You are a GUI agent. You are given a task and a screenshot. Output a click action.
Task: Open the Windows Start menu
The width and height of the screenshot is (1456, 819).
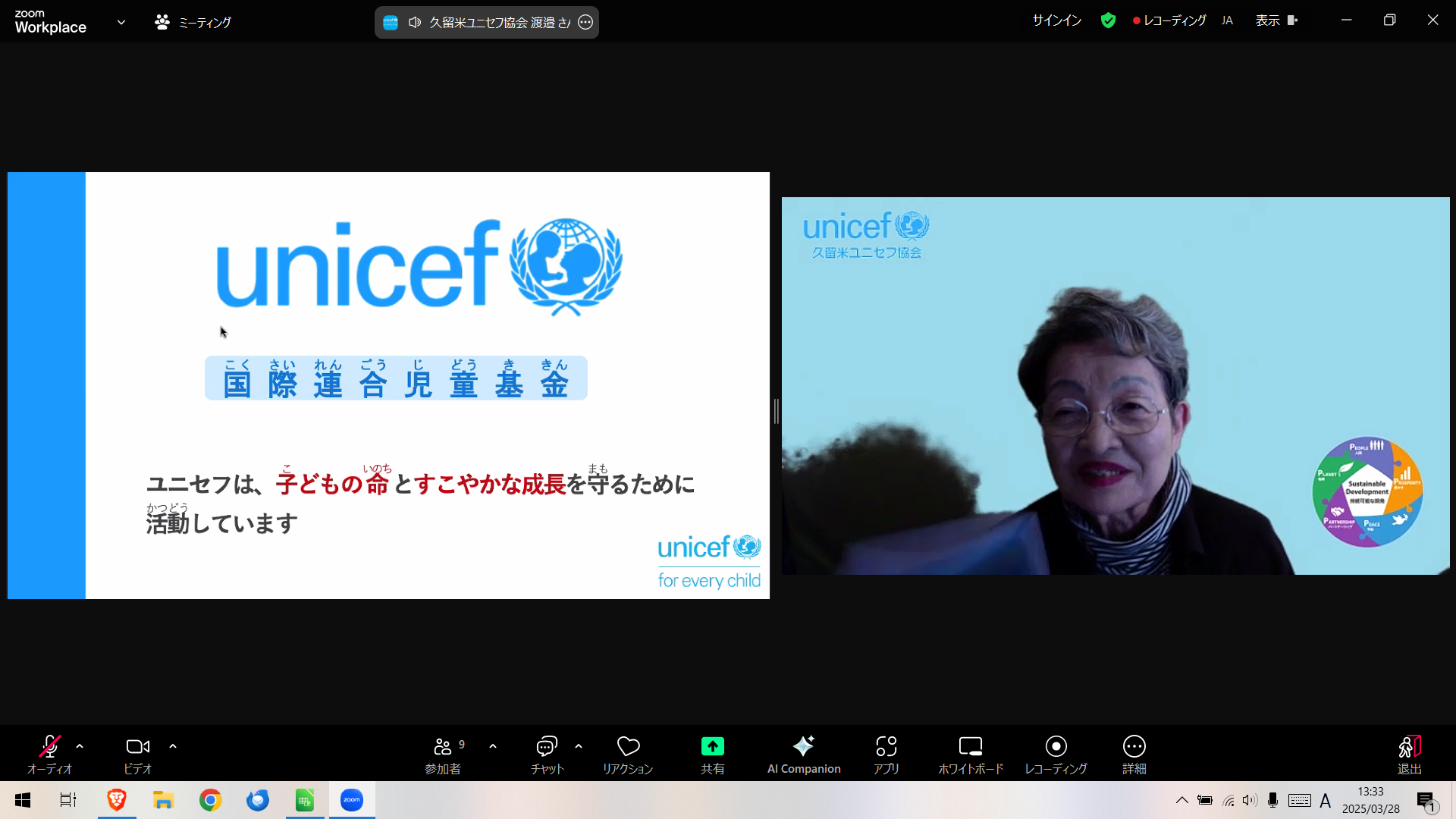click(x=23, y=800)
